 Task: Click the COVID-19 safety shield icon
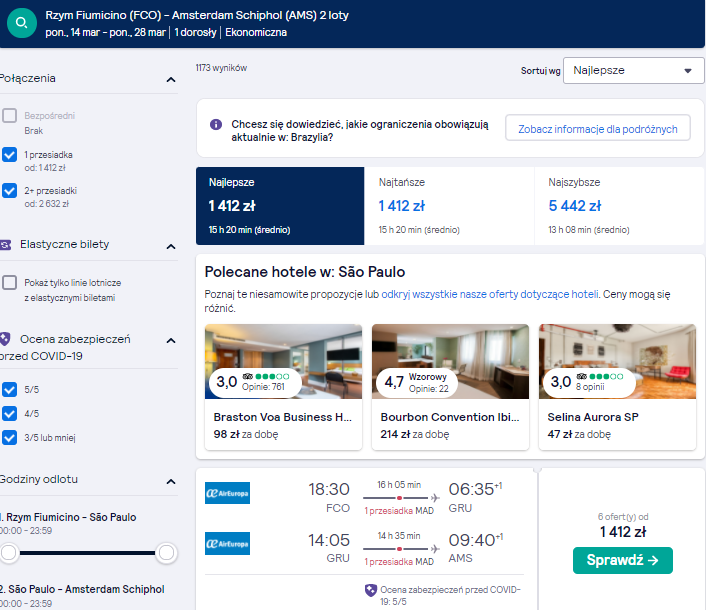5,339
